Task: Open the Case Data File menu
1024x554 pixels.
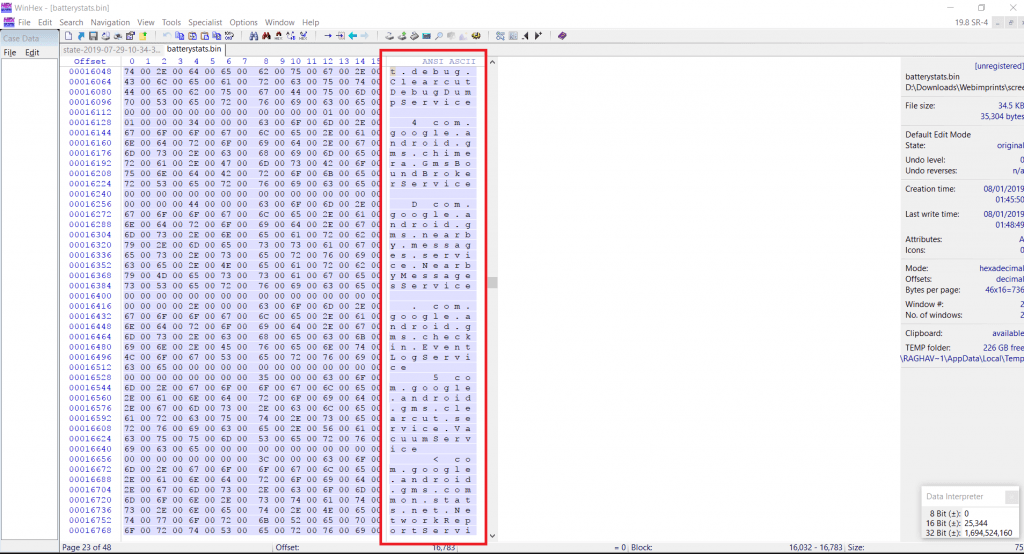Action: click(10, 52)
